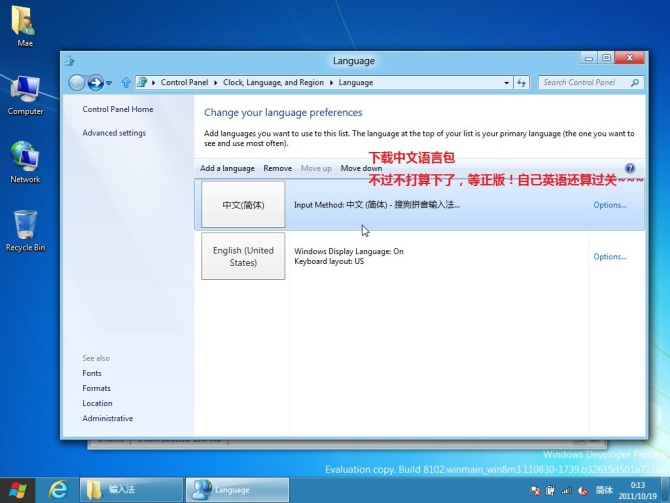The width and height of the screenshot is (670, 503).
Task: Open the Formats link under See also
Action: [96, 388]
